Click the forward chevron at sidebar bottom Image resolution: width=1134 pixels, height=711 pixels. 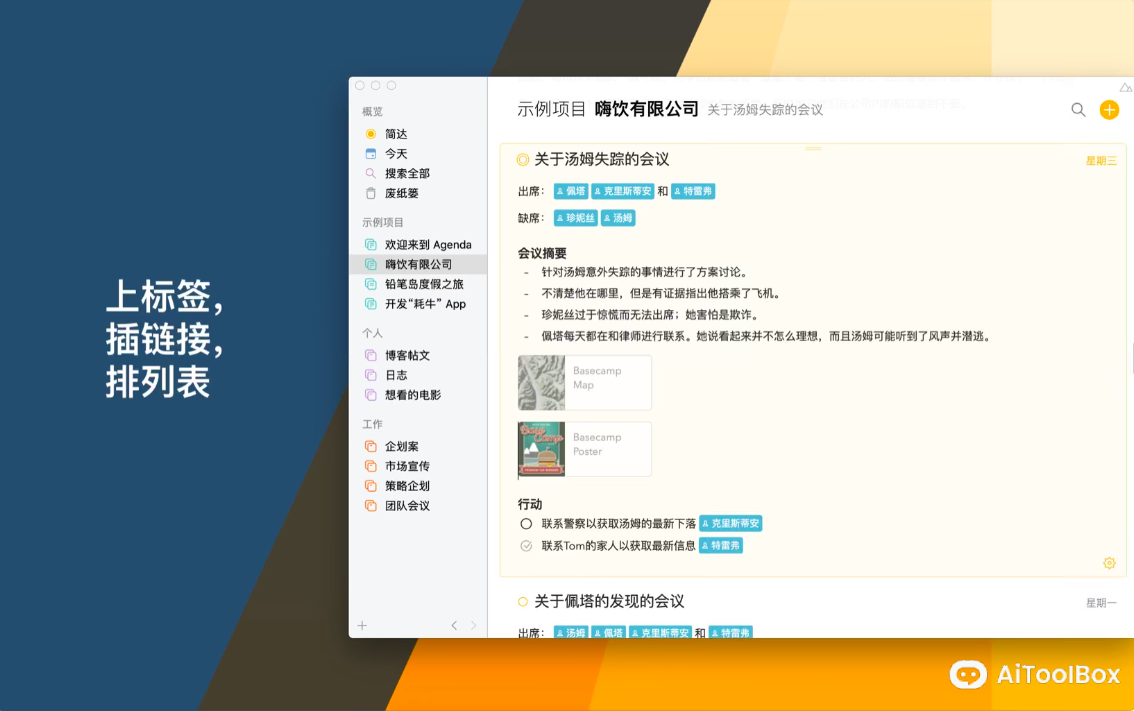(474, 625)
